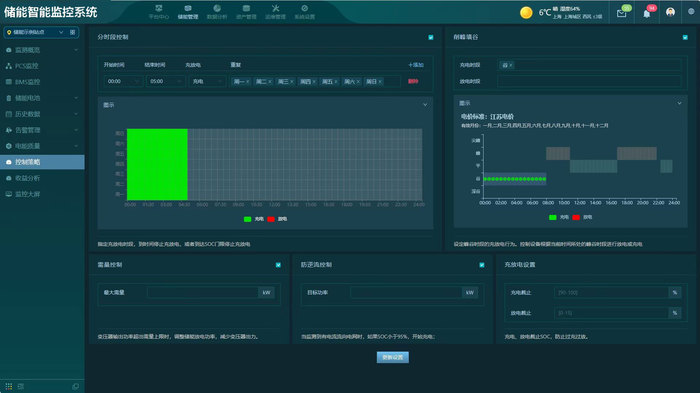This screenshot has height=393, width=700.
Task: Click the 放电截止 percent input field
Action: click(611, 313)
